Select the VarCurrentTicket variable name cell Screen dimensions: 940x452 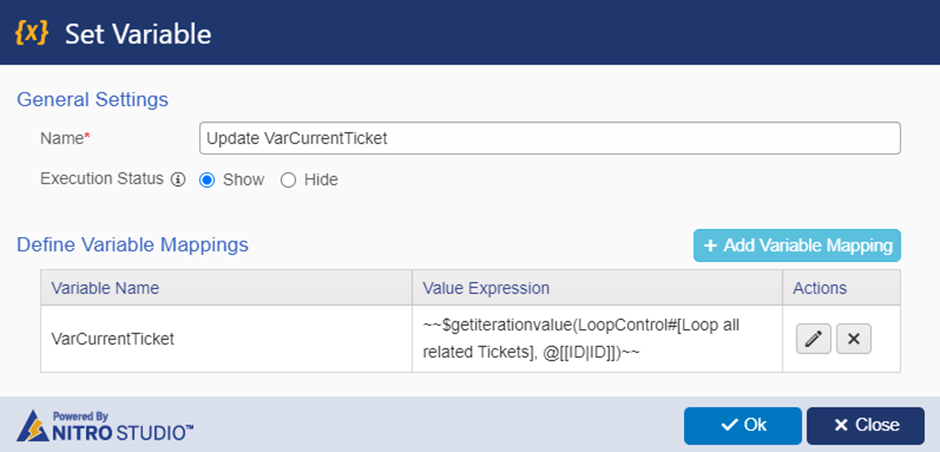point(226,339)
